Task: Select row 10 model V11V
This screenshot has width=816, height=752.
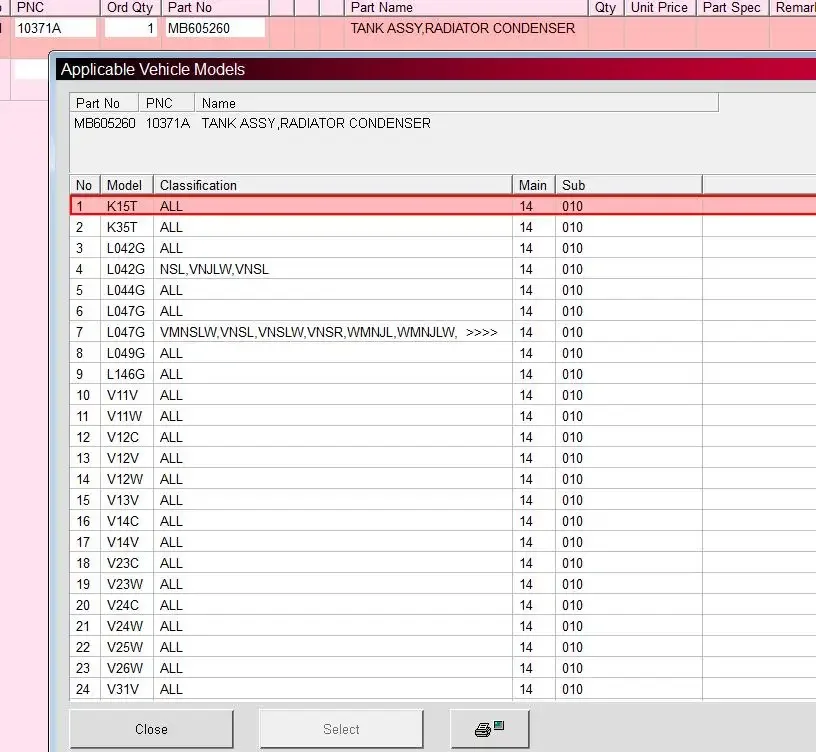Action: [x=443, y=395]
